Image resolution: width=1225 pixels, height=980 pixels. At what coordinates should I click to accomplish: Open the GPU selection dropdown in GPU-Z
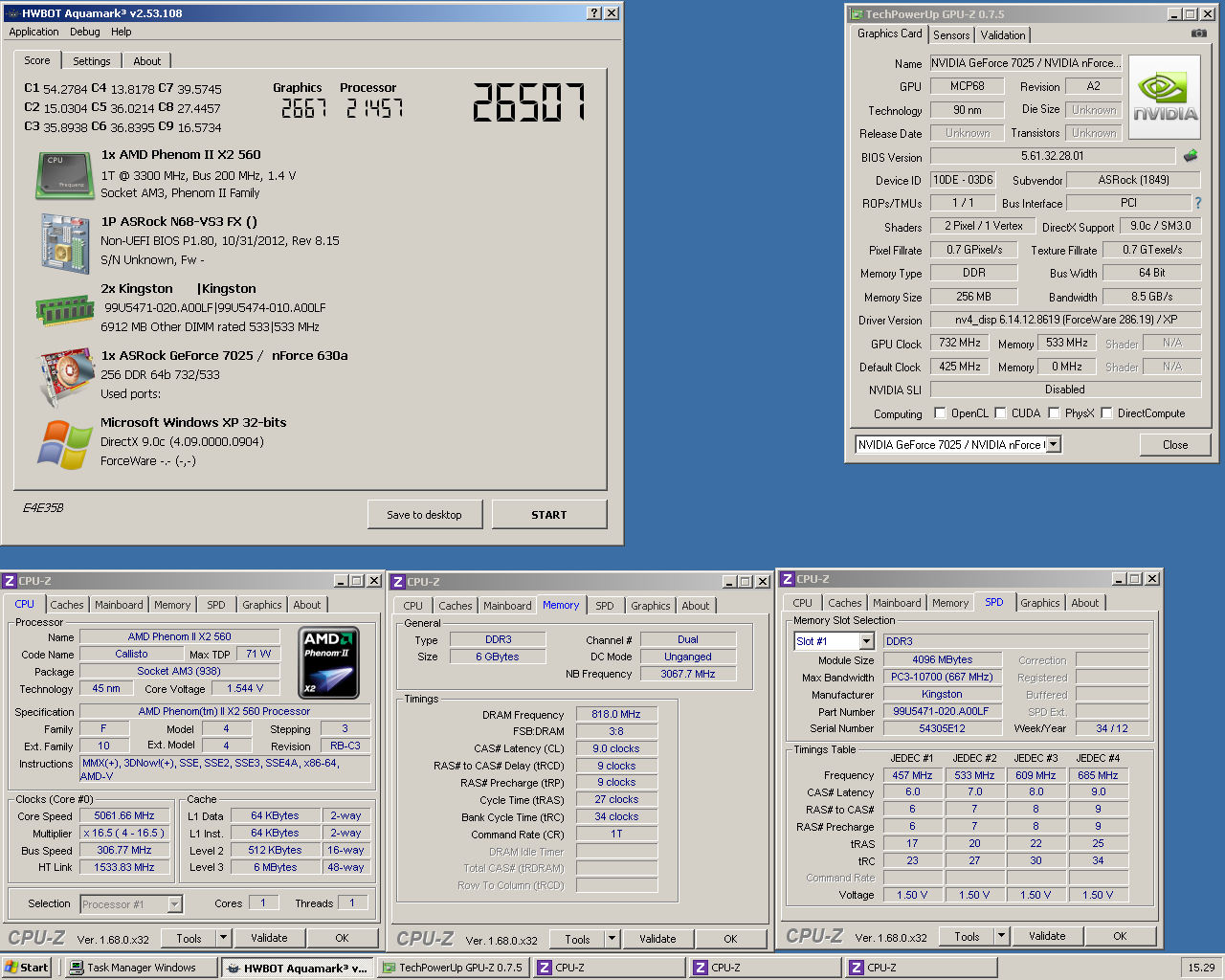tap(1054, 444)
